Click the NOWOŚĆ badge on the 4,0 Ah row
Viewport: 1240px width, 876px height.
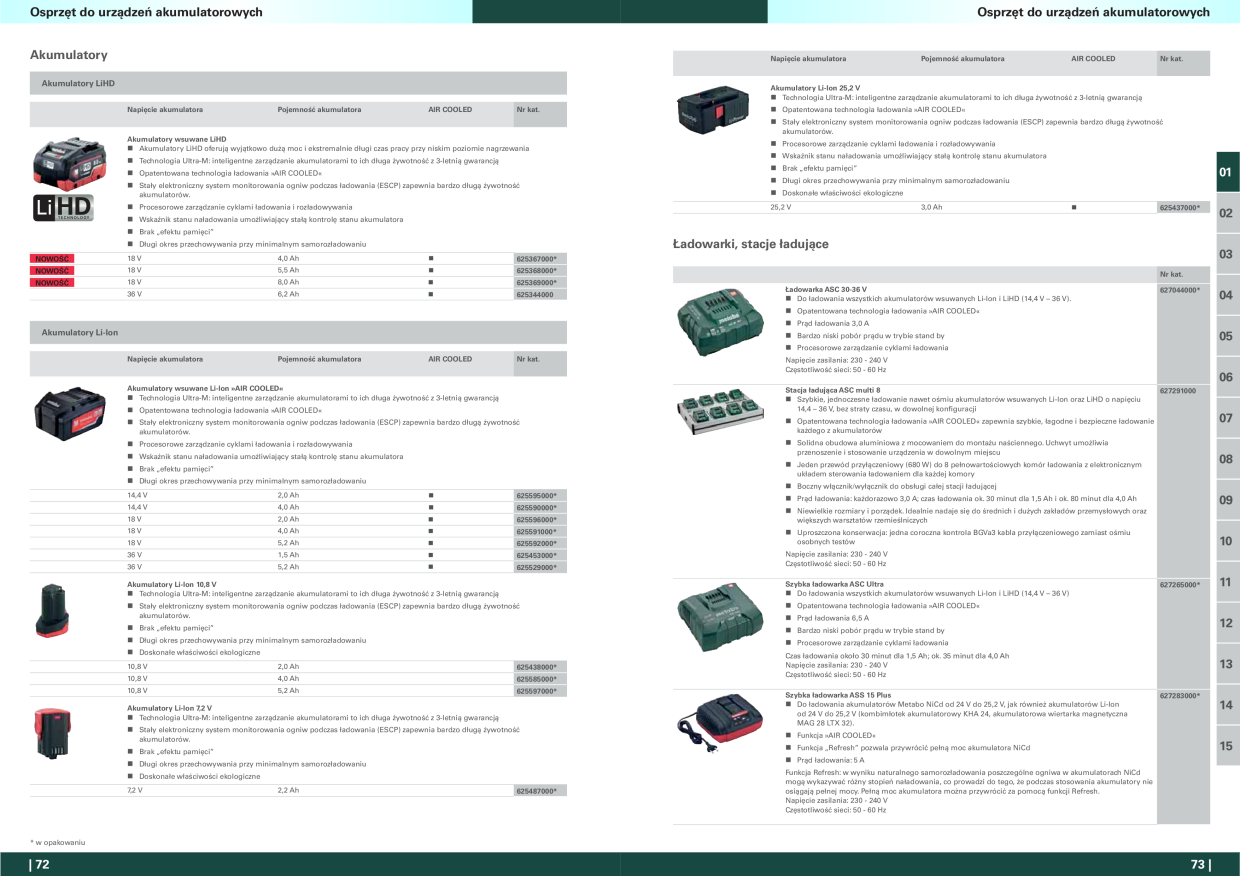click(52, 259)
